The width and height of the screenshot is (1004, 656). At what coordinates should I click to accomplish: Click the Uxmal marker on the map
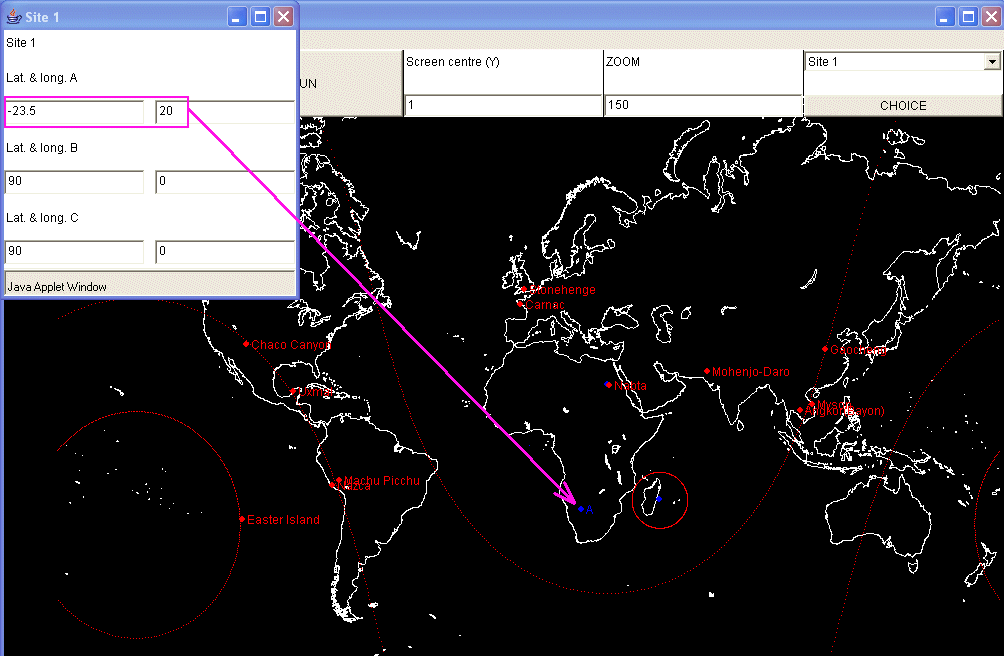(293, 391)
